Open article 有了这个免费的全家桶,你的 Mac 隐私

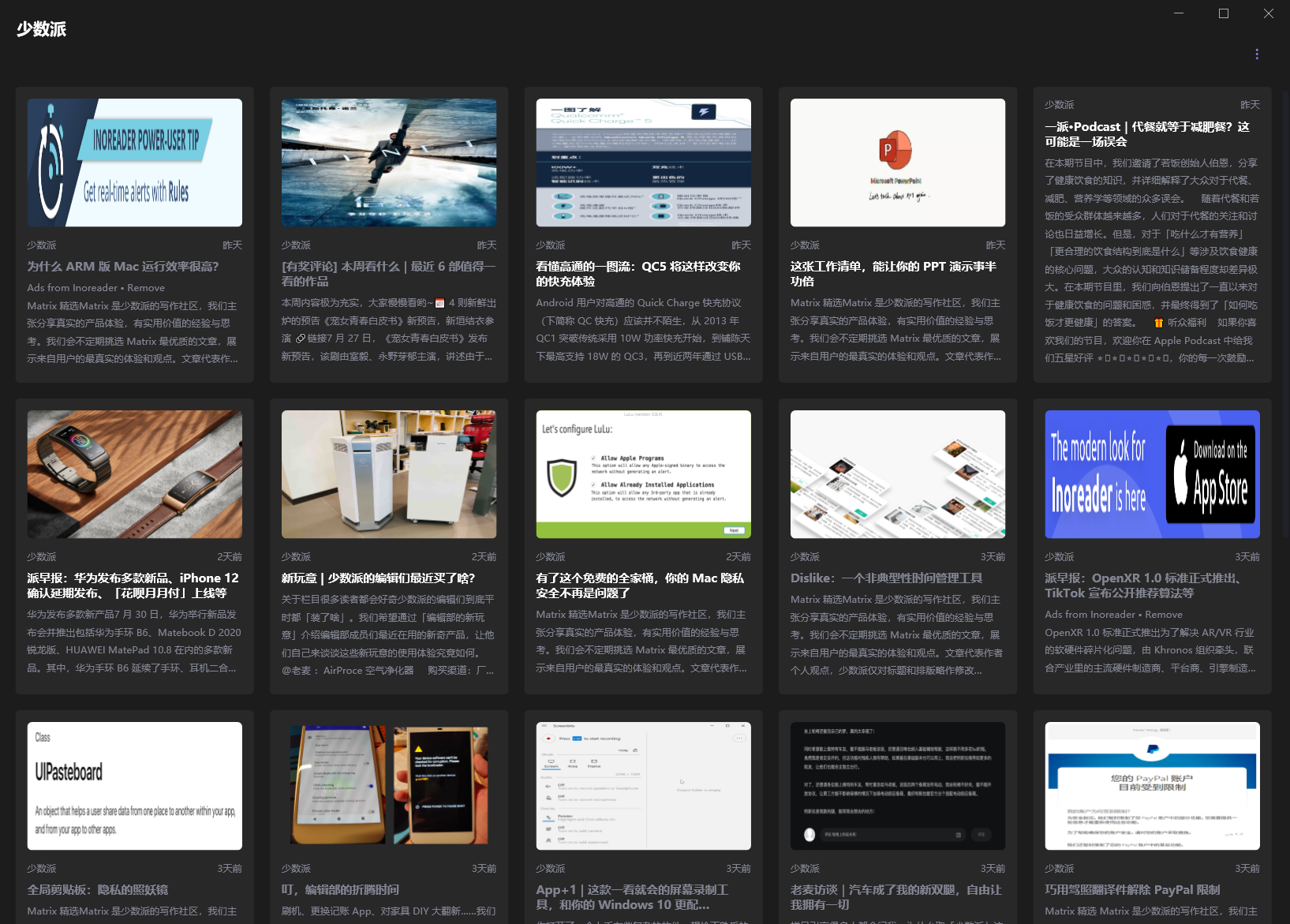pos(640,585)
